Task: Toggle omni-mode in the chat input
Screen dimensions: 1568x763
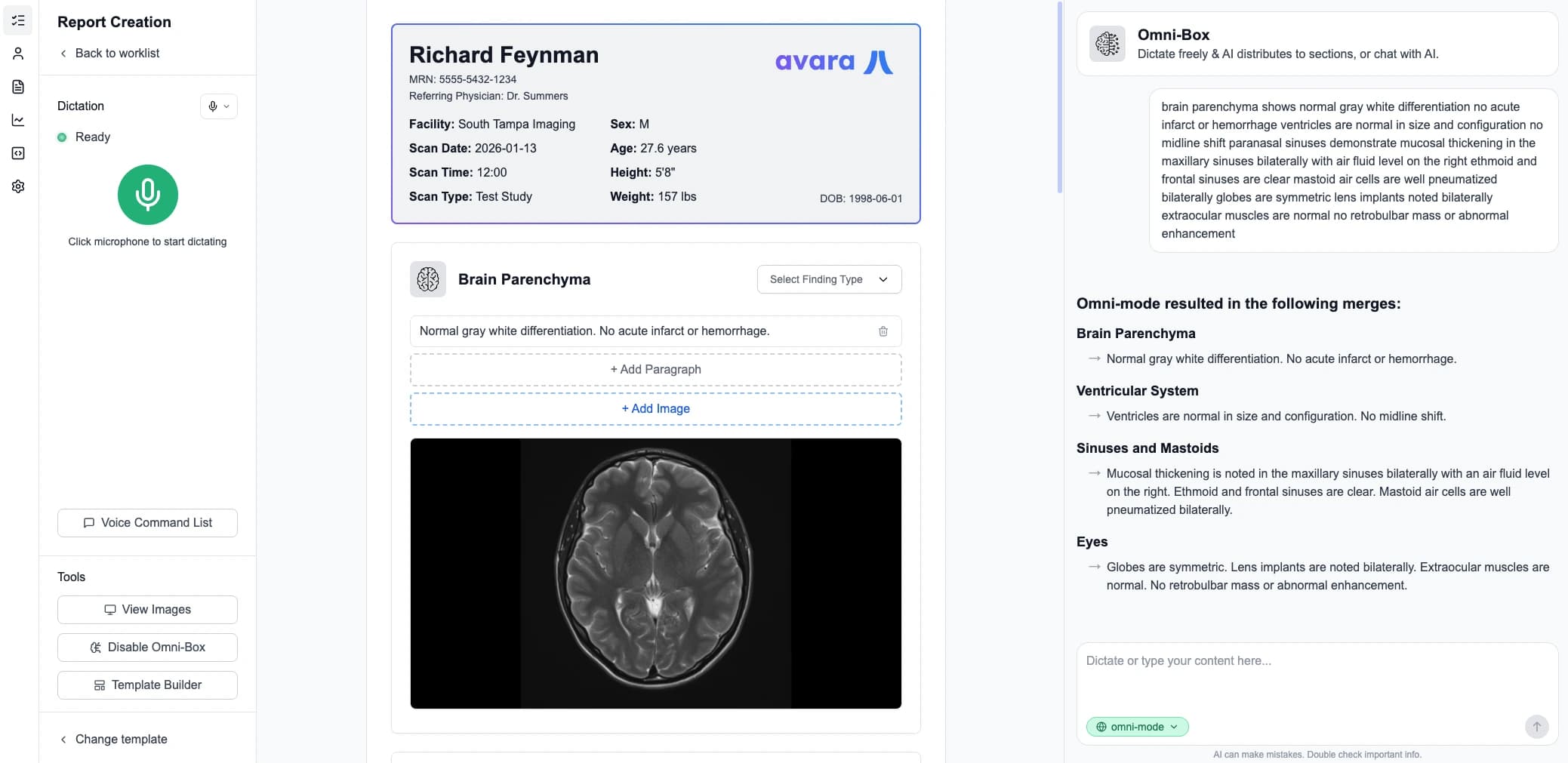Action: tap(1136, 726)
